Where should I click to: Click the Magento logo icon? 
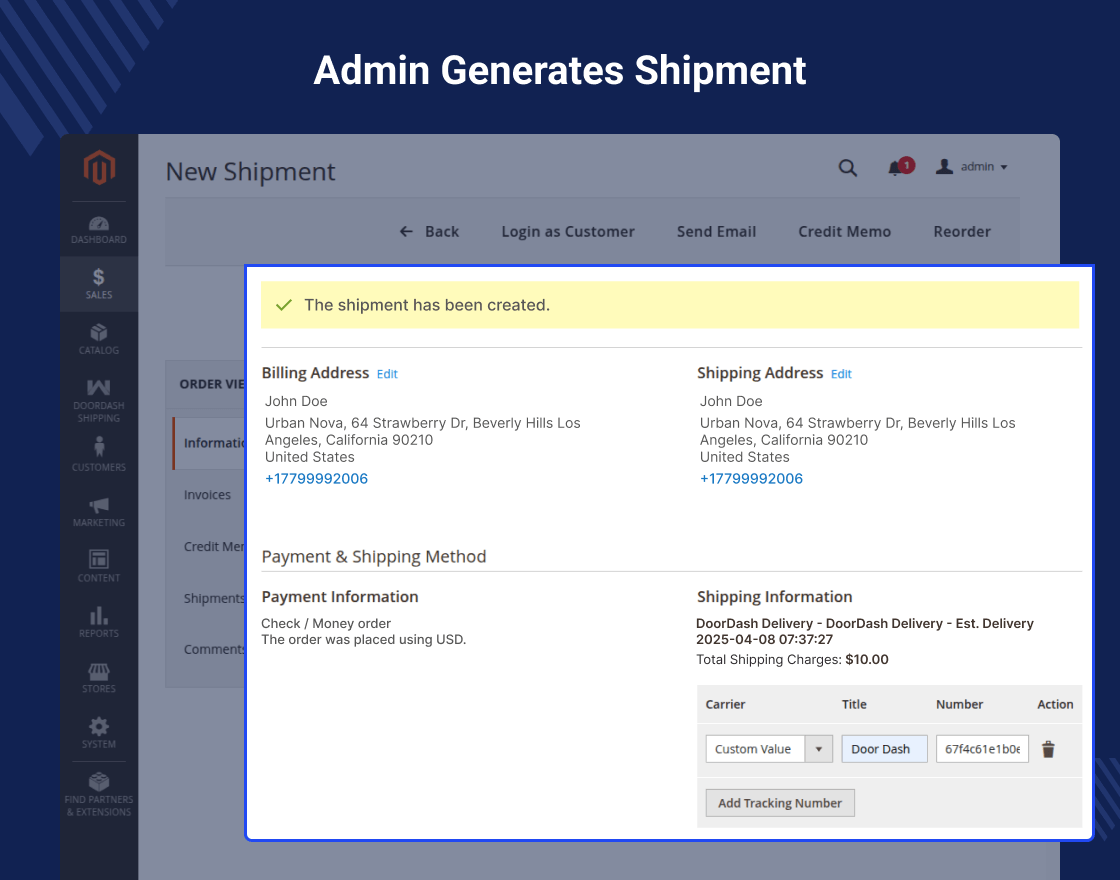(x=99, y=167)
